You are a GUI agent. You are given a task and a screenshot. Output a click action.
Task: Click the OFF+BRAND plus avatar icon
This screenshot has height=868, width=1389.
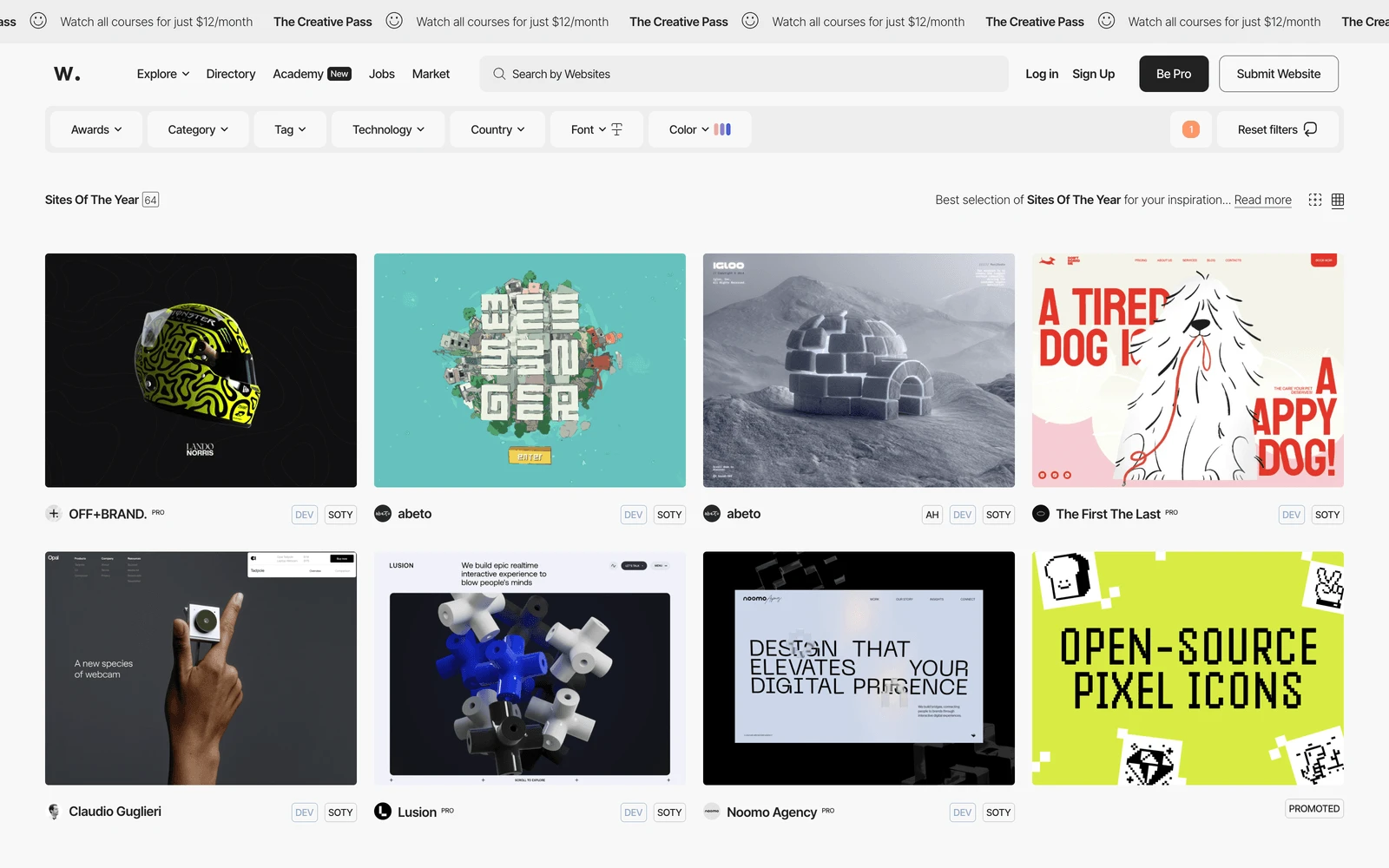(x=54, y=514)
